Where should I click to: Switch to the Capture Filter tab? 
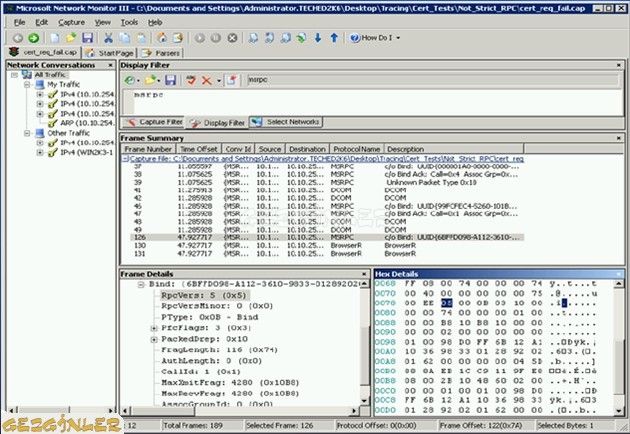click(x=153, y=122)
